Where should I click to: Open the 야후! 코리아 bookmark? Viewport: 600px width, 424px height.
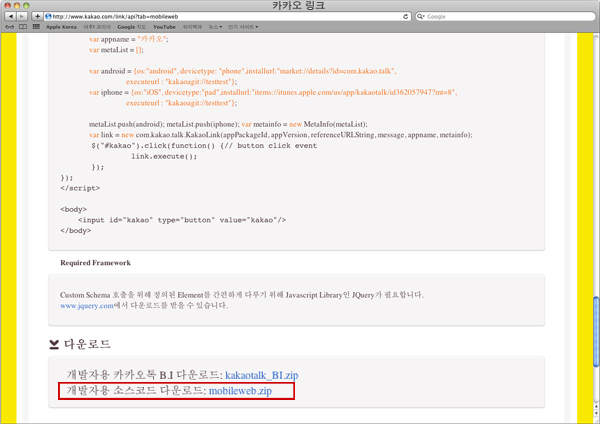coord(97,27)
